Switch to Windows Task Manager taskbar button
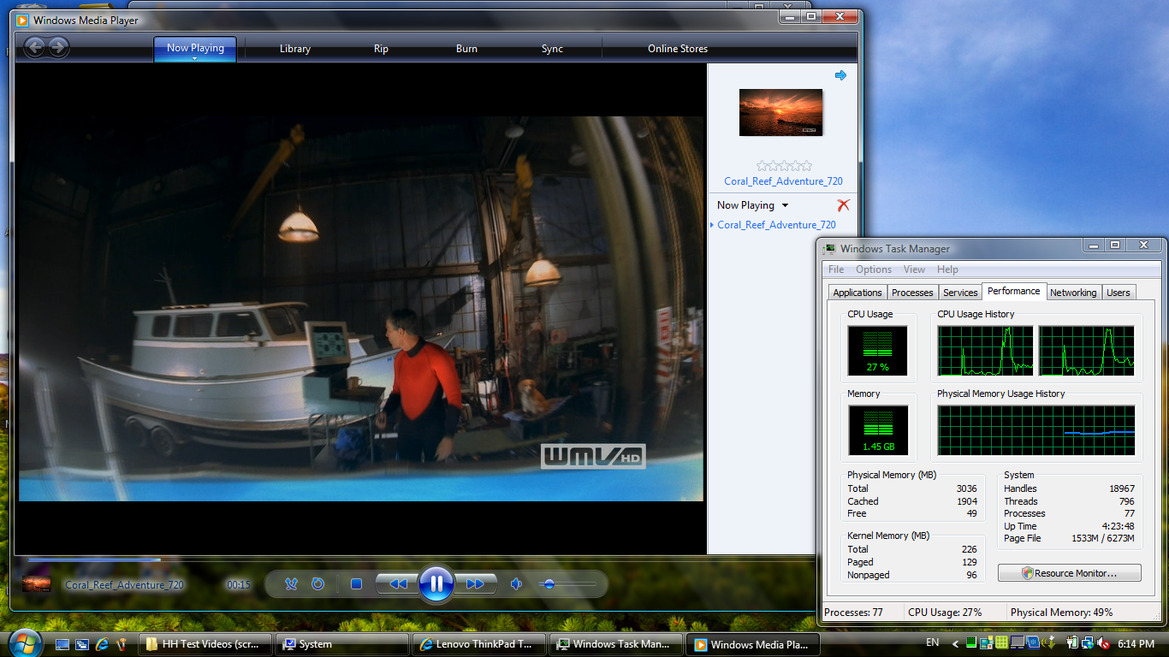The width and height of the screenshot is (1169, 657). pos(616,644)
